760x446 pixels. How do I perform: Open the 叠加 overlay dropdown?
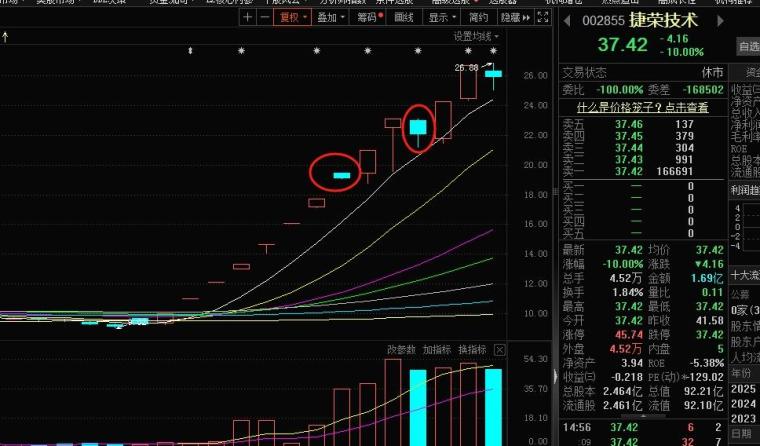(329, 17)
